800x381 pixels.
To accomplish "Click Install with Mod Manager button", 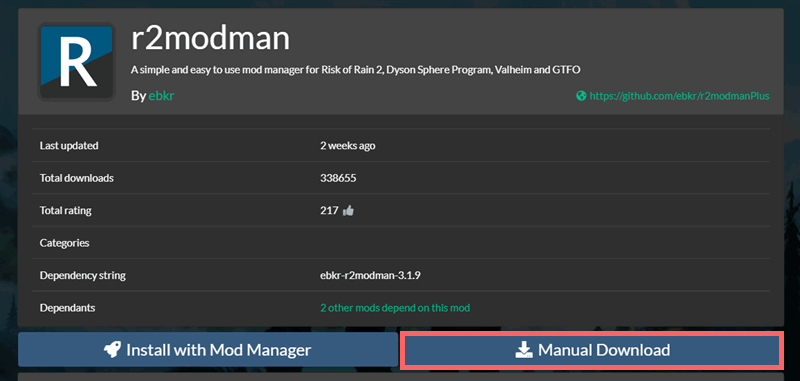I will [x=208, y=350].
